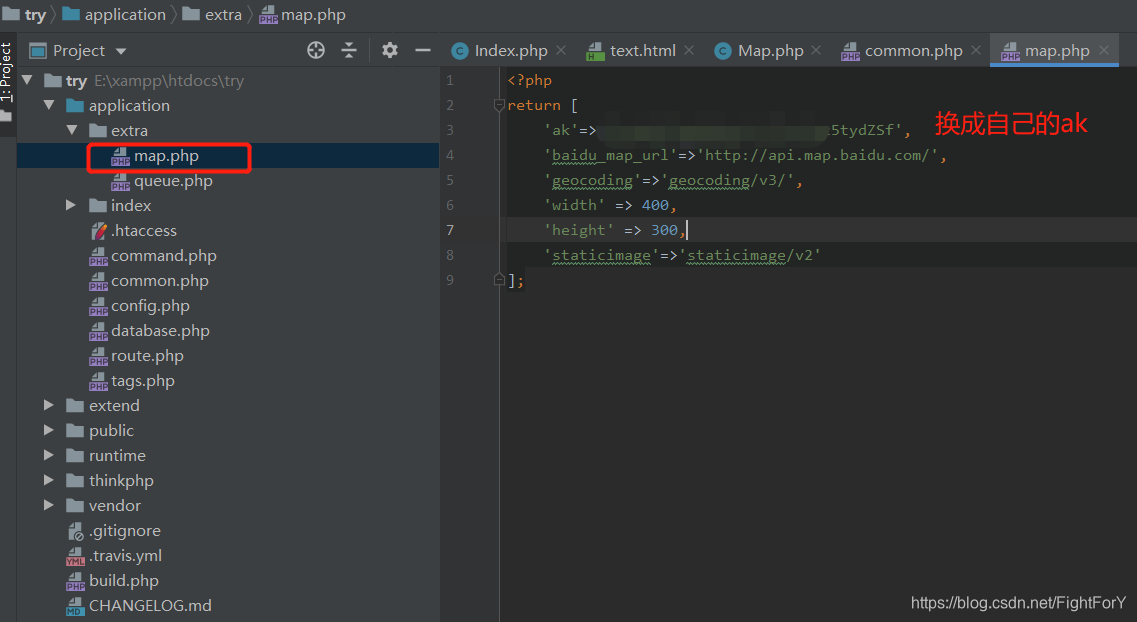Click the 'geocoding/v3/' string value

(727, 180)
